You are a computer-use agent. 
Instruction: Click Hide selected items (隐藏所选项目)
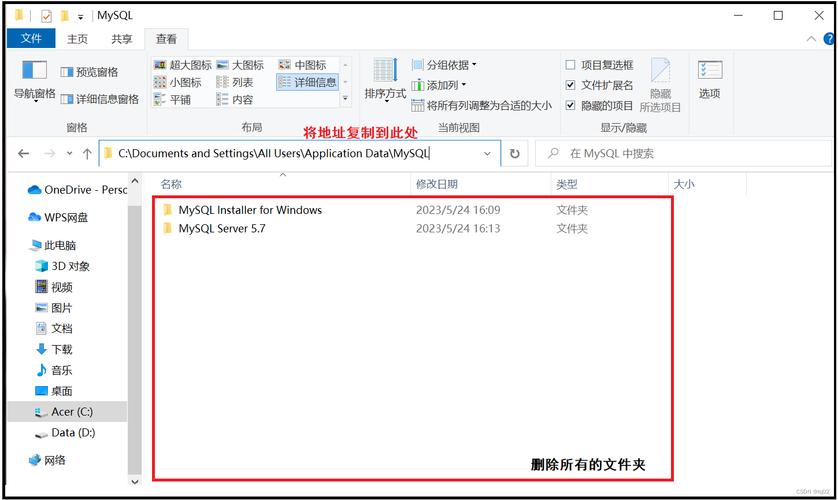660,85
